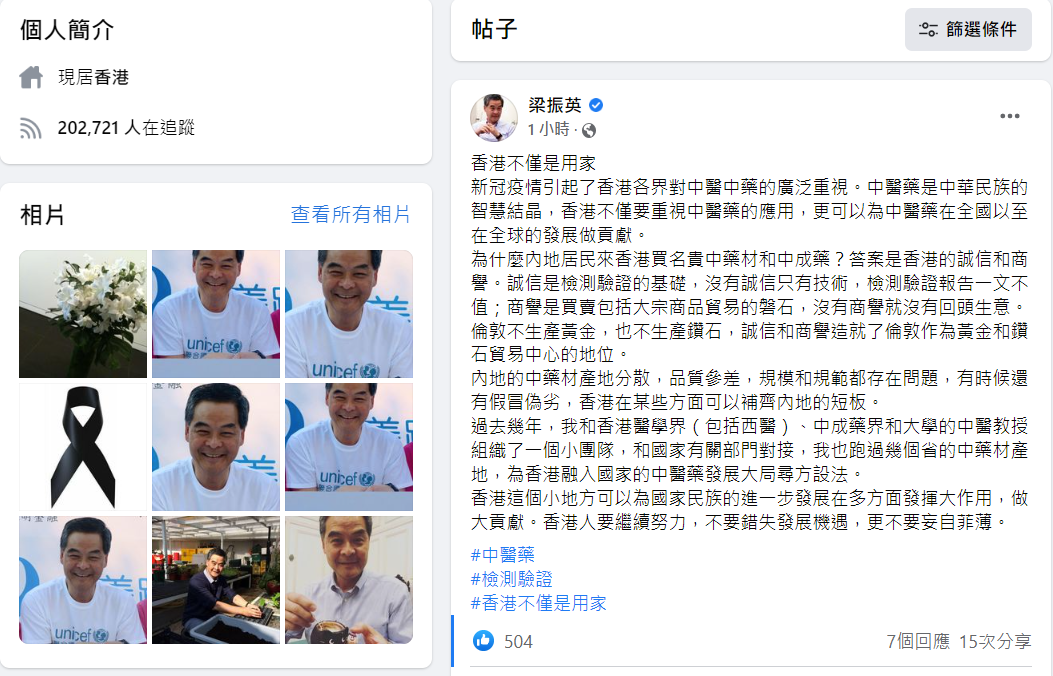This screenshot has width=1053, height=676.
Task: Click the verified badge beside 梁振英
Action: 596,105
